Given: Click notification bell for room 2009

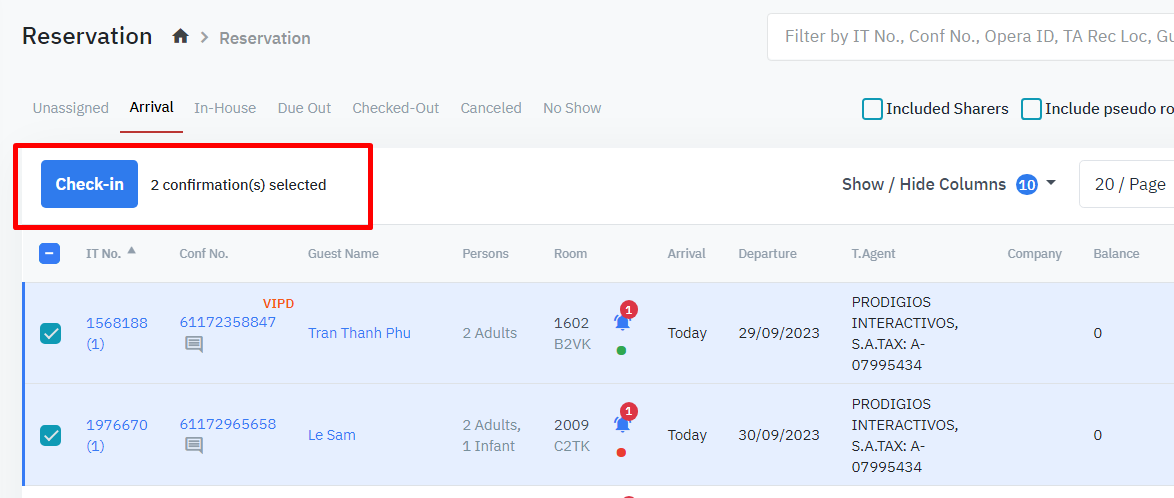Looking at the screenshot, I should pyautogui.click(x=622, y=424).
